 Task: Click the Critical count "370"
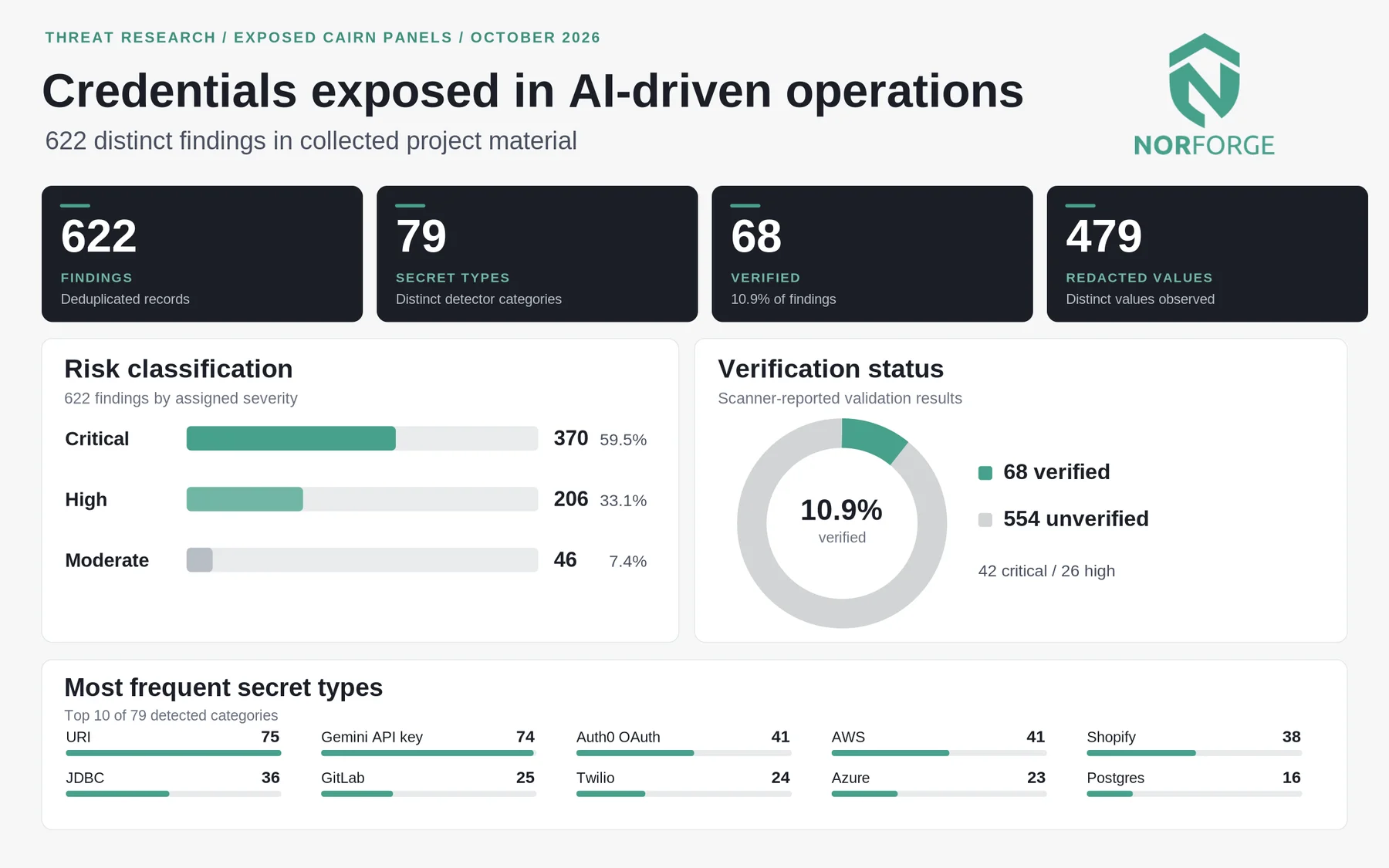point(571,438)
